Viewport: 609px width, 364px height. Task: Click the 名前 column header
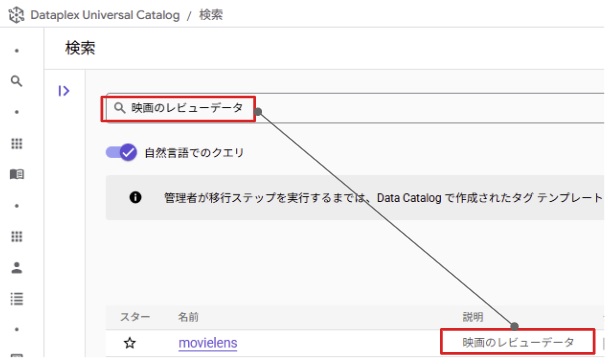(188, 317)
